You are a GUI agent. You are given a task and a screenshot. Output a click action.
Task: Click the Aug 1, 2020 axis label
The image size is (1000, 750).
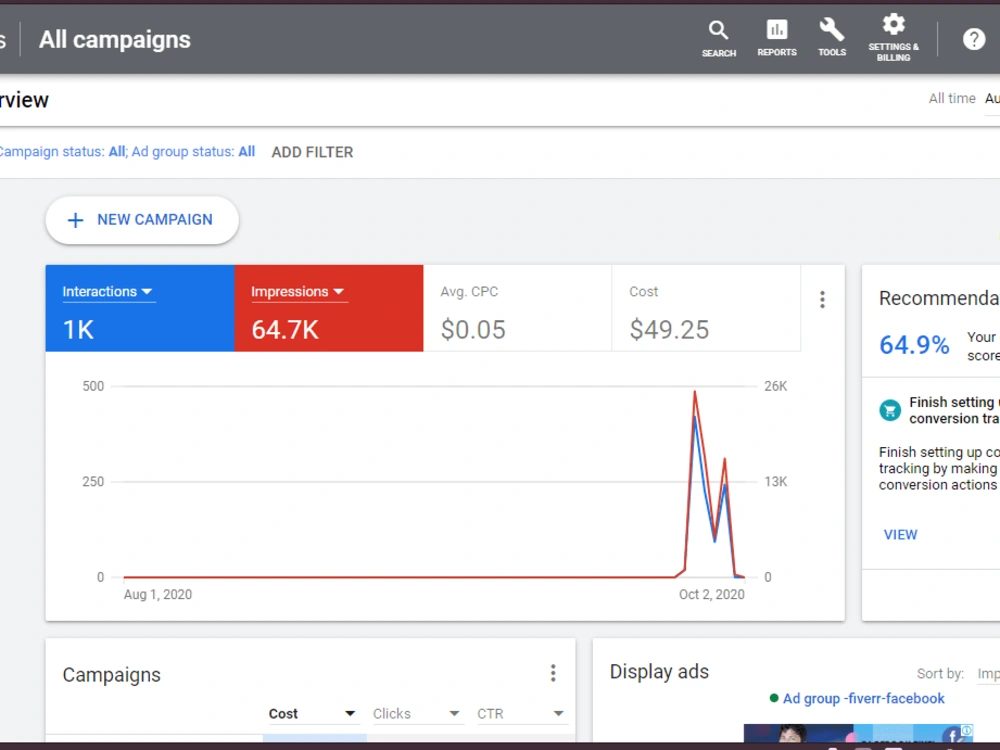coord(158,594)
